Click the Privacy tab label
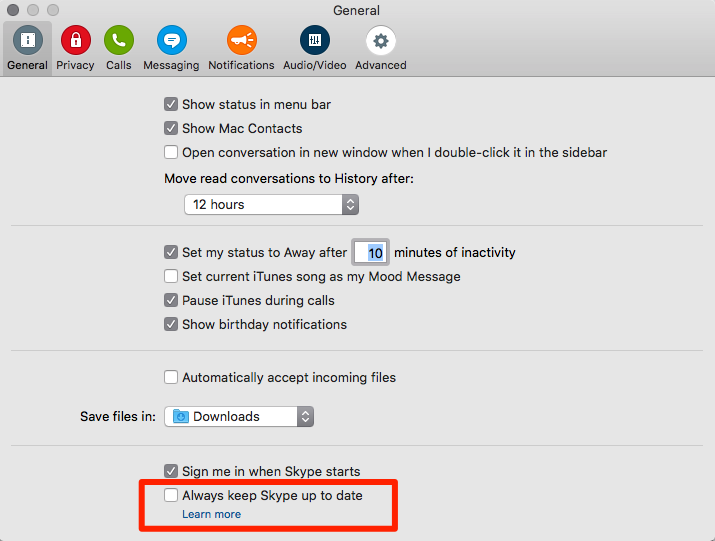This screenshot has height=541, width=715. [75, 65]
